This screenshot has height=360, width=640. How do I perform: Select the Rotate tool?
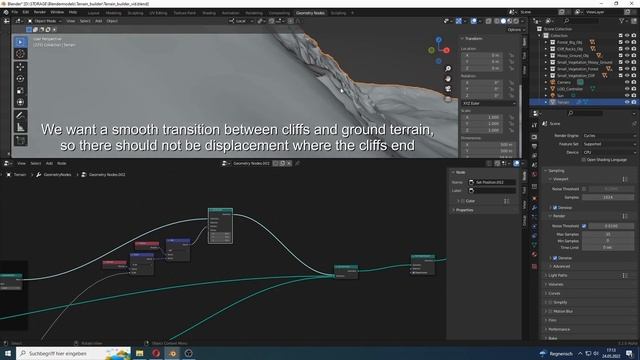click(x=20, y=78)
